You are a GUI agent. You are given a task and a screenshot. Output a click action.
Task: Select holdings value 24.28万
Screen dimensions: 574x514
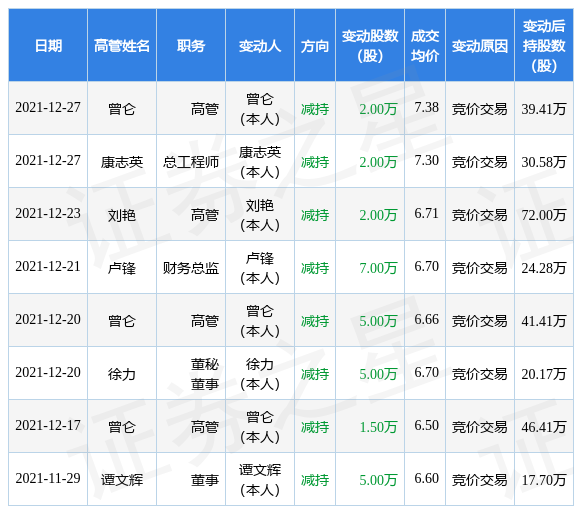pos(544,268)
